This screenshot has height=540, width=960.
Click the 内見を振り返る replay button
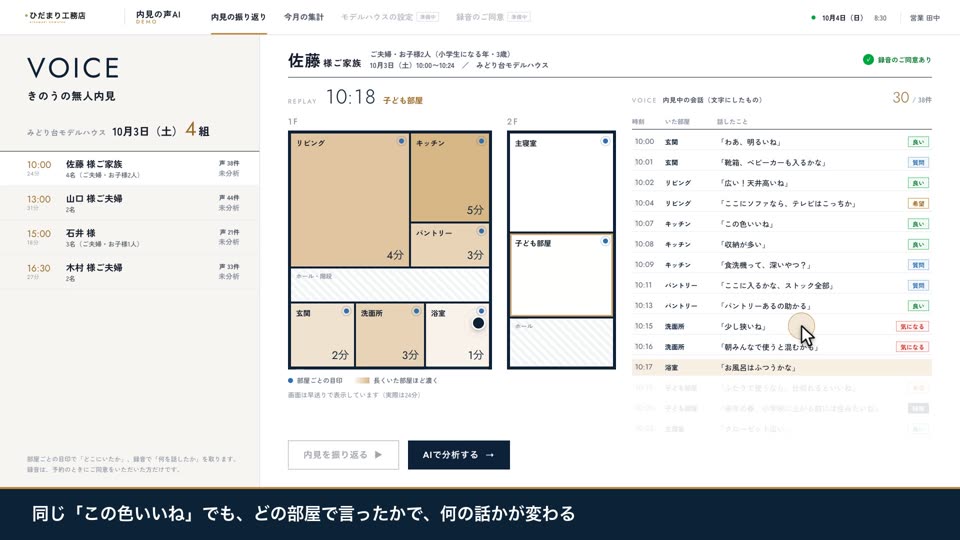point(343,455)
